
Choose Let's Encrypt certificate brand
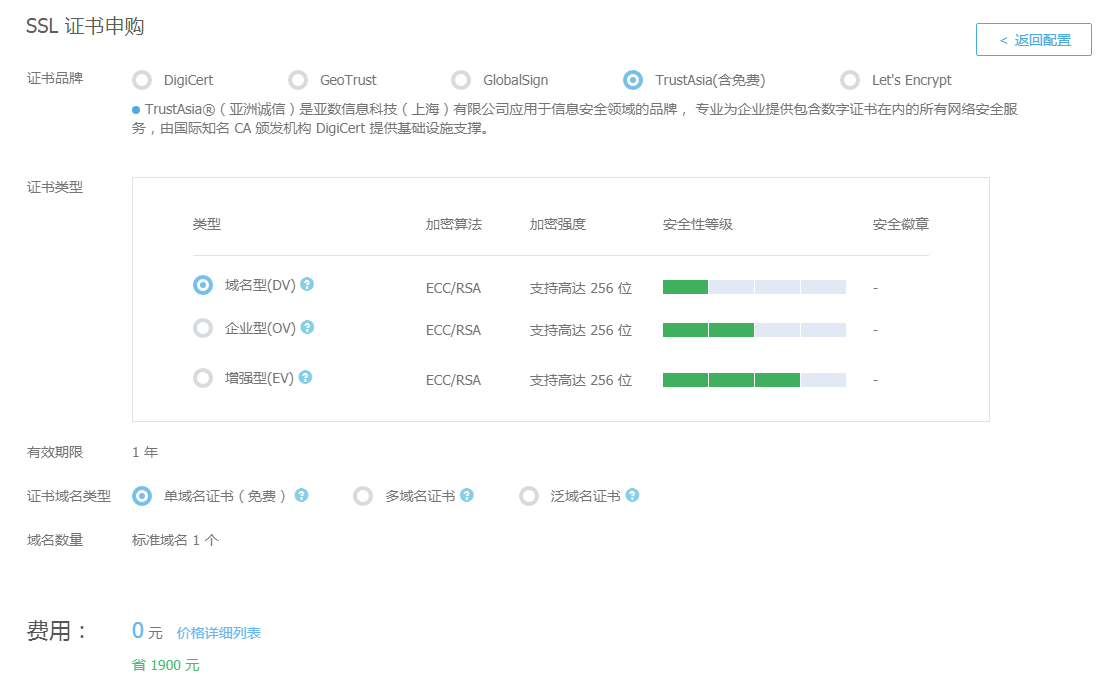[x=850, y=80]
